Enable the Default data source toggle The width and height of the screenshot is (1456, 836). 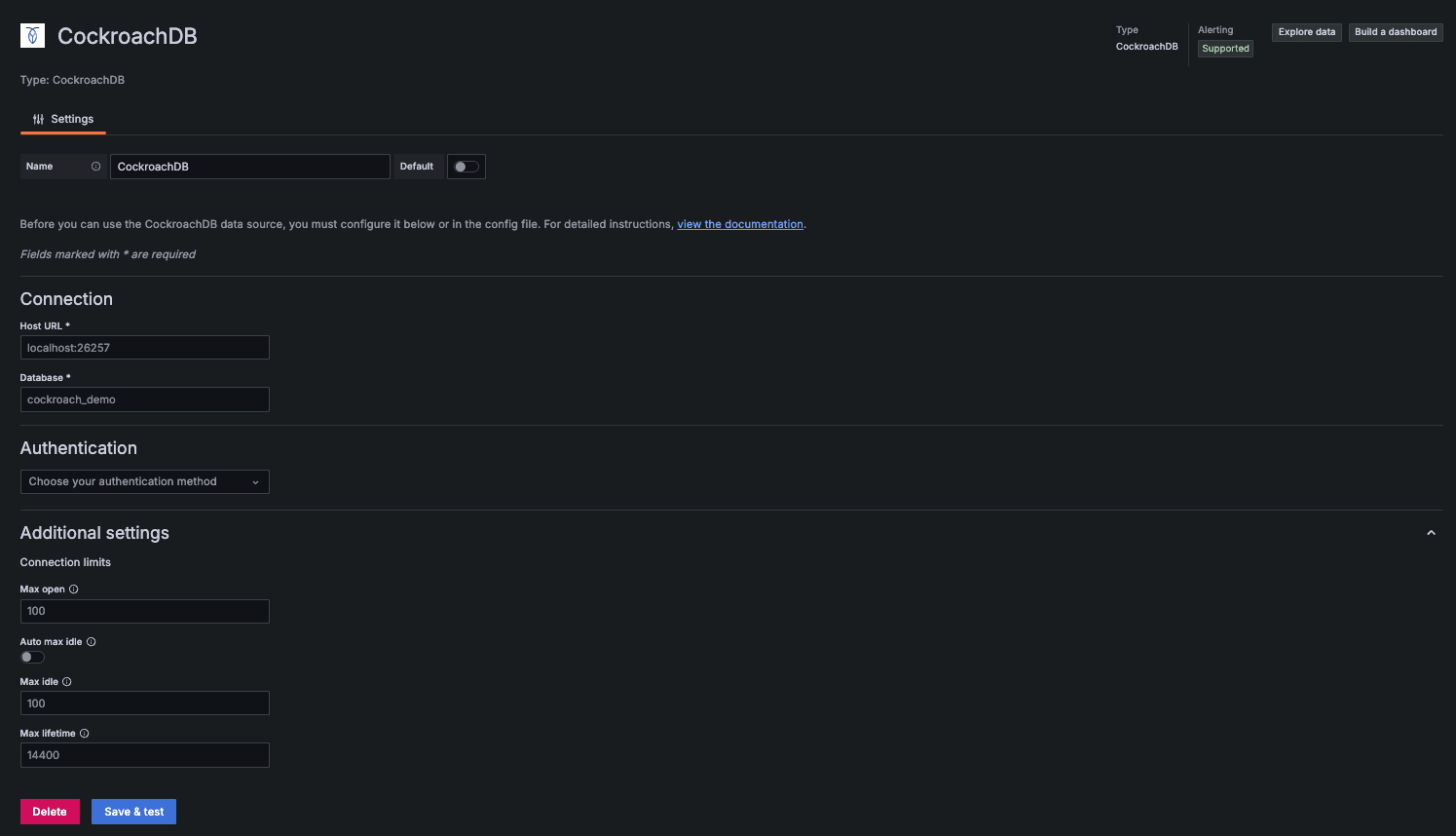coord(466,166)
